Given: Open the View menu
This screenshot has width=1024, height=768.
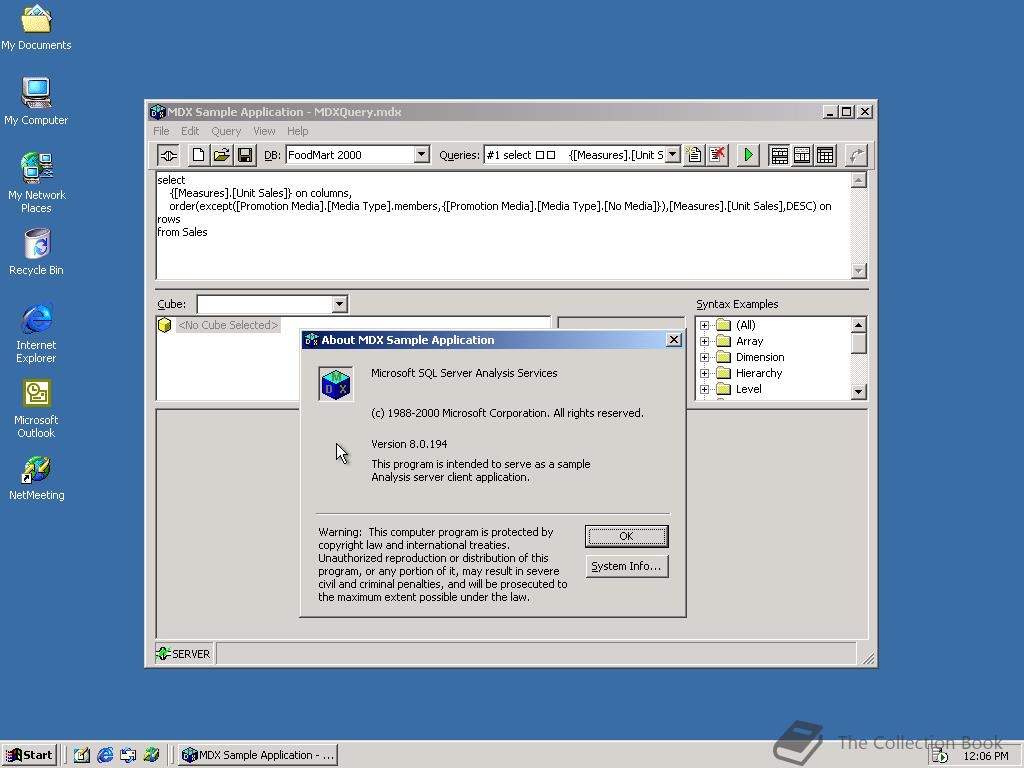Looking at the screenshot, I should pos(264,131).
